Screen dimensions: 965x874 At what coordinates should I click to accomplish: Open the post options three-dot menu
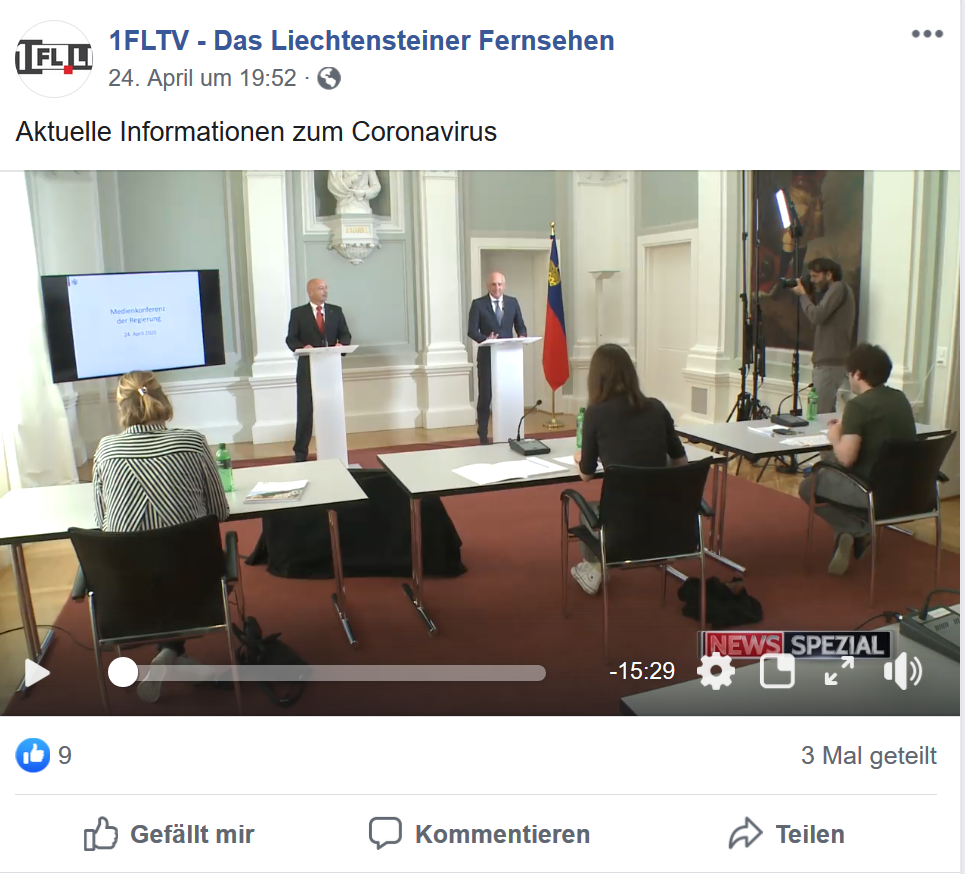927,34
